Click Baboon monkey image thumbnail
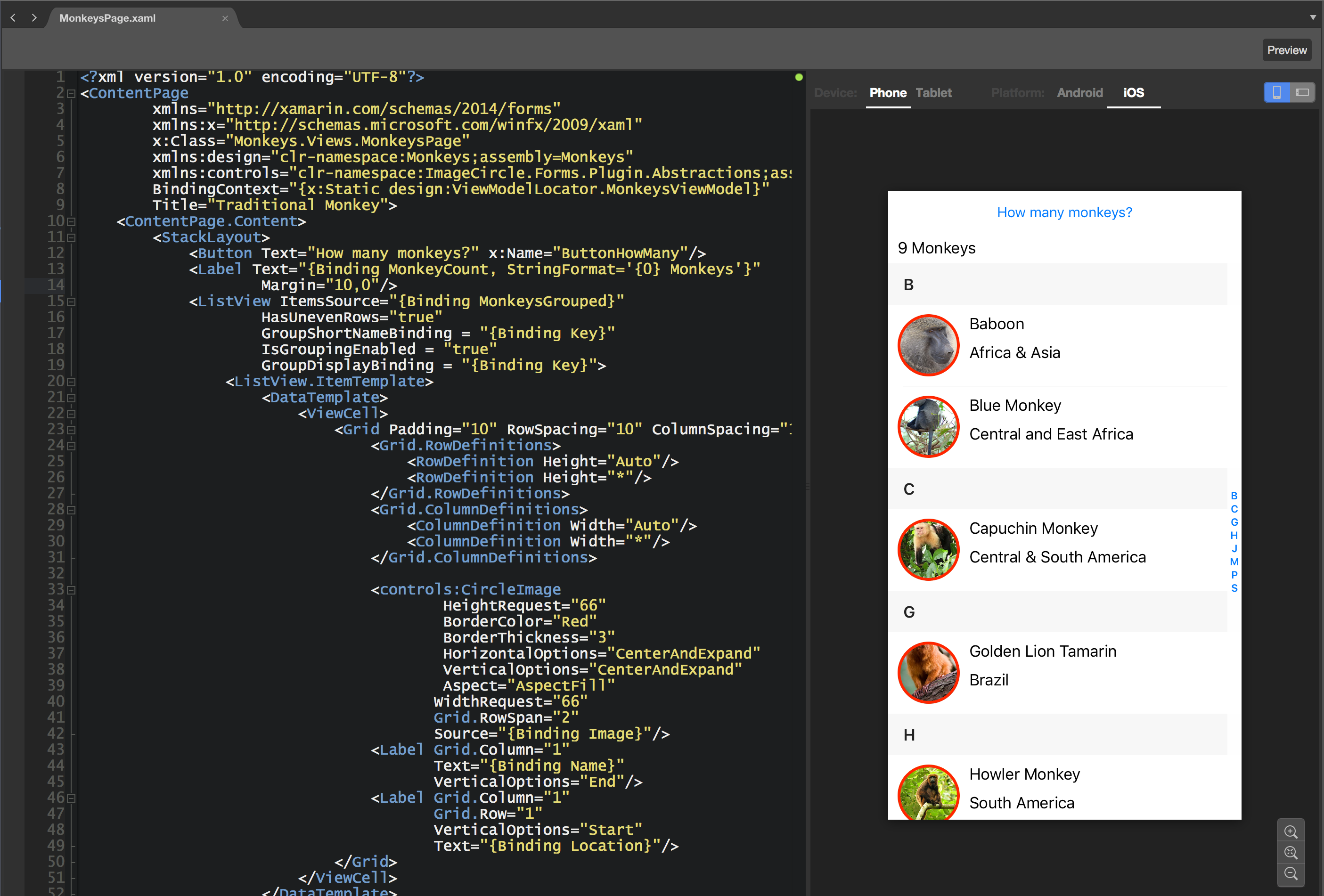 pyautogui.click(x=928, y=345)
